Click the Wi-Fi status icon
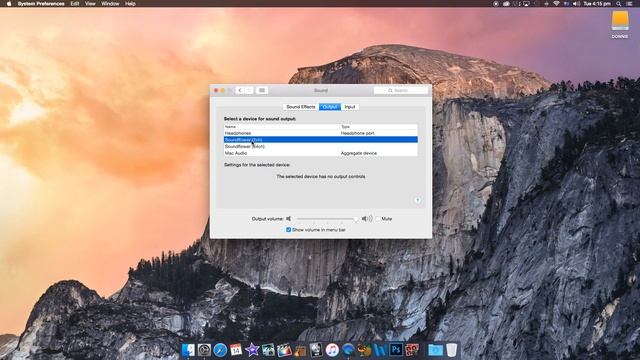 click(556, 4)
